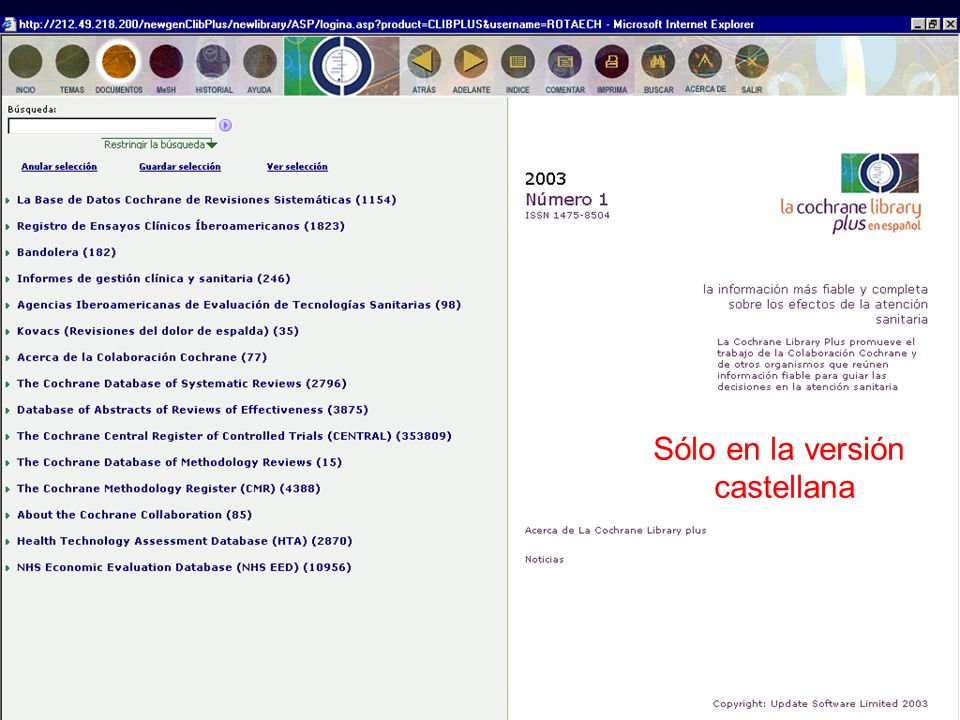This screenshot has width=960, height=720.
Task: Open the MeSH toolbar icon
Action: coord(166,62)
